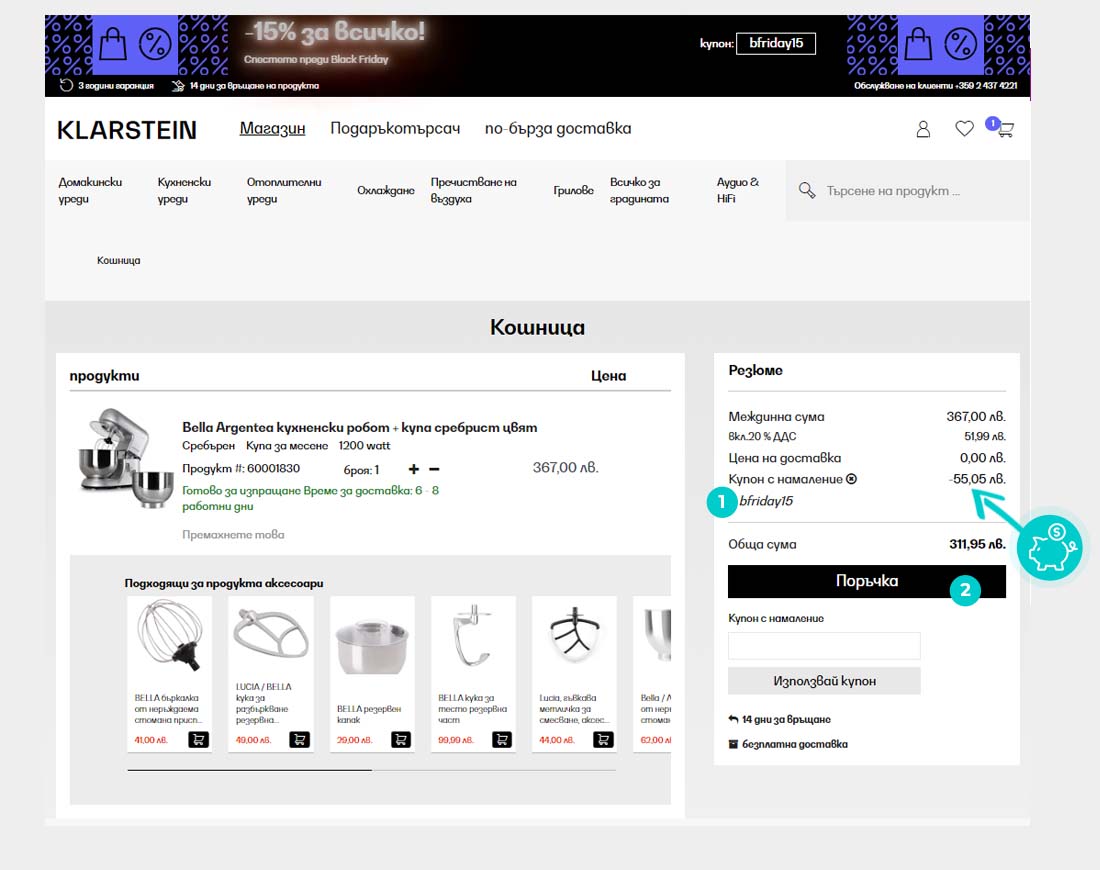Click the 44,00 лв. accessory price
1100x870 pixels.
[x=556, y=740]
